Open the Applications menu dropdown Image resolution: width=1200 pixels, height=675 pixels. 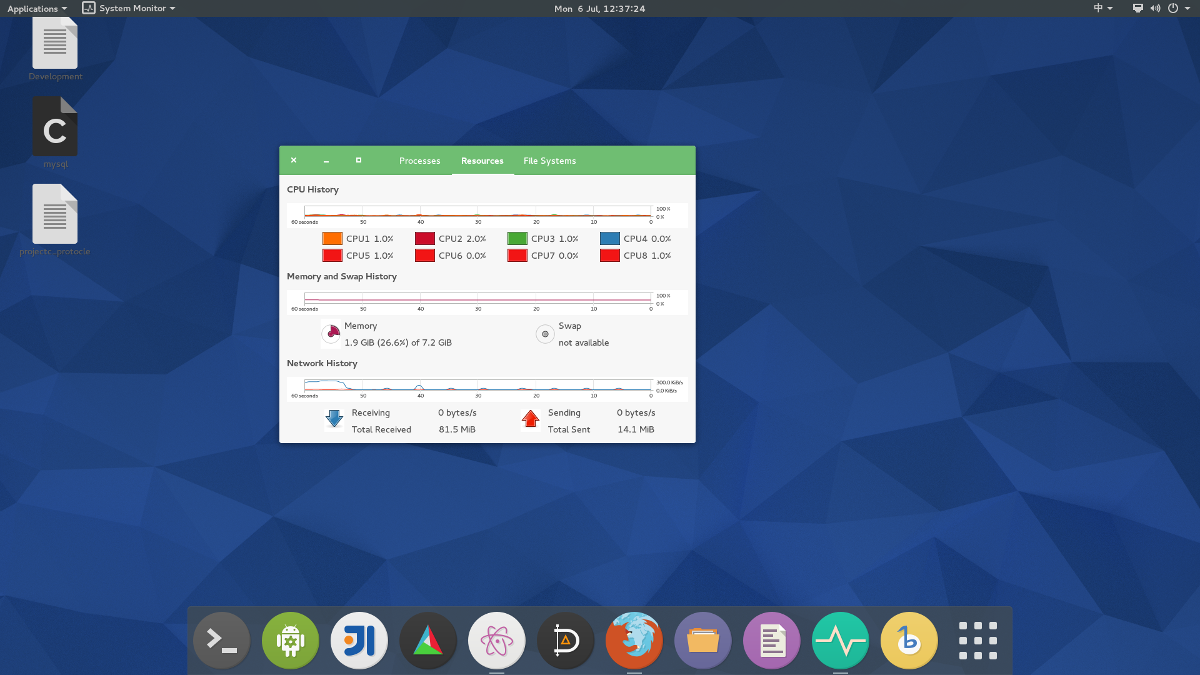[37, 8]
